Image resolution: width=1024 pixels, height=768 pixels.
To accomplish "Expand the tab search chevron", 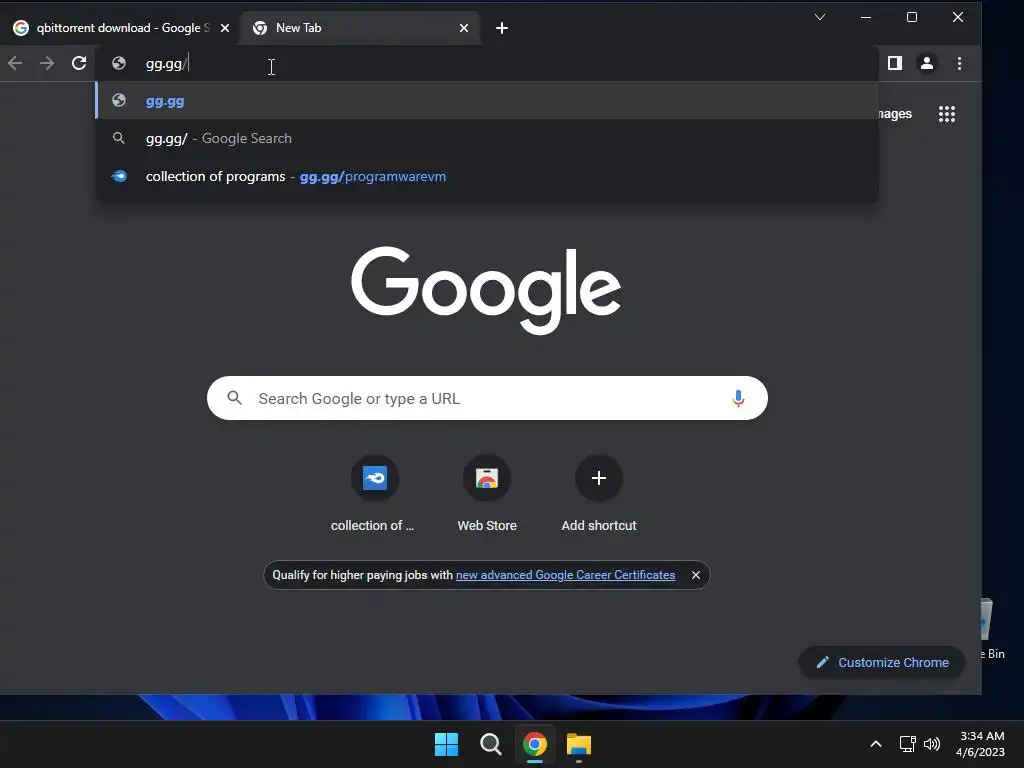I will pyautogui.click(x=820, y=17).
